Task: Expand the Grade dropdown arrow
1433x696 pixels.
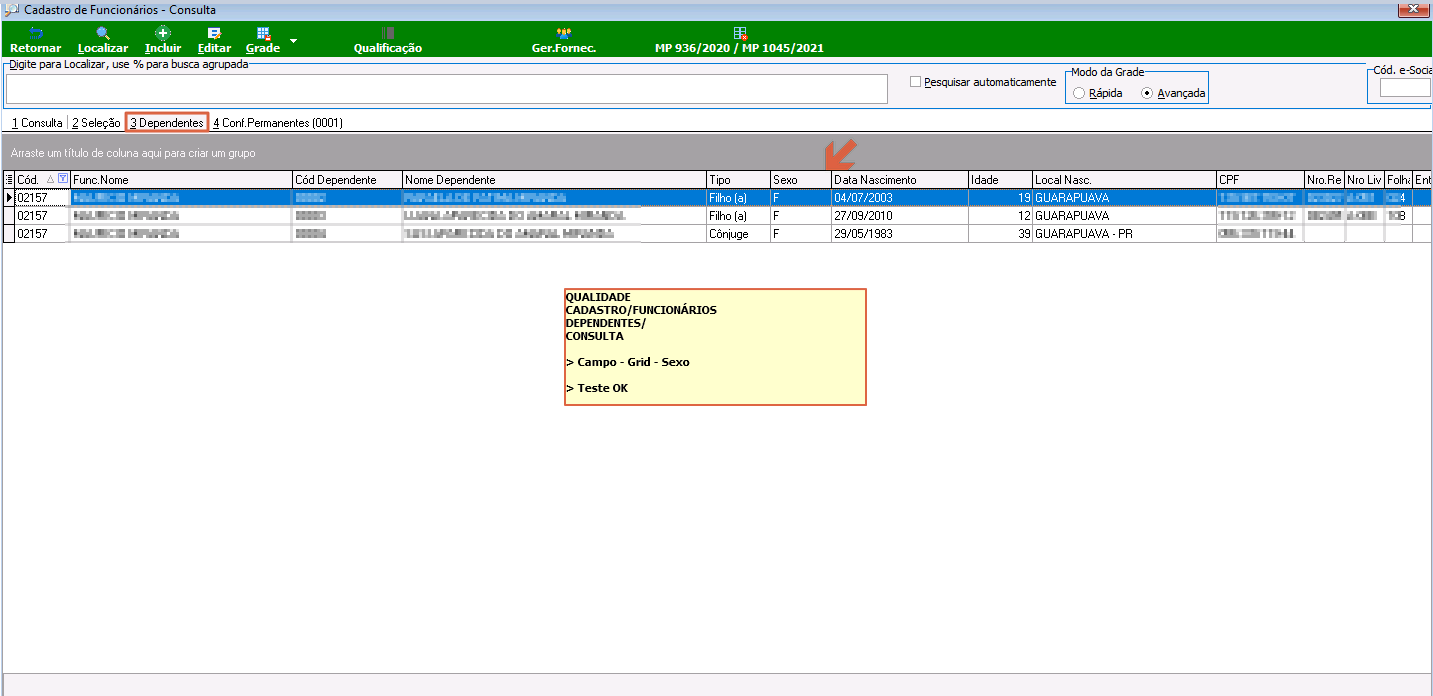Action: pos(293,41)
